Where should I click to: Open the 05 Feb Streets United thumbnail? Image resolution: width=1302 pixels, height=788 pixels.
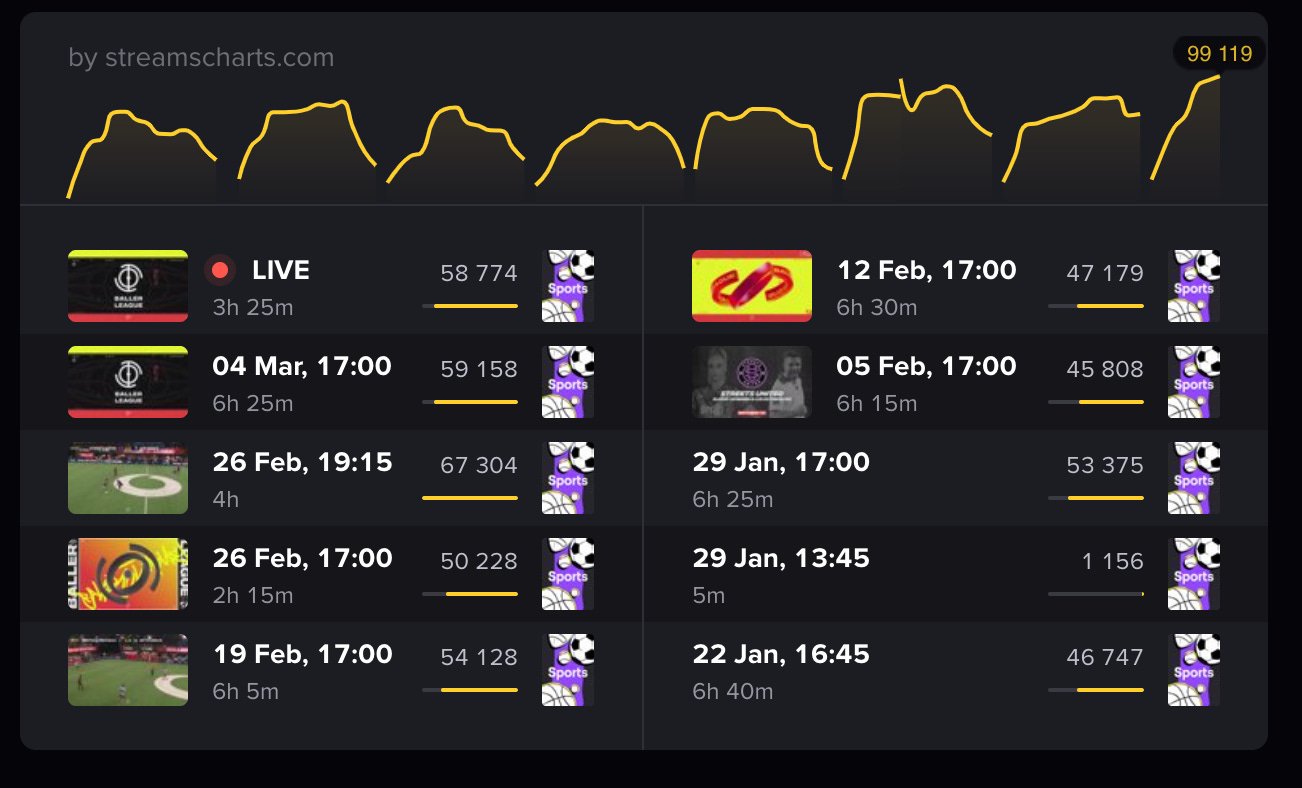[x=752, y=382]
